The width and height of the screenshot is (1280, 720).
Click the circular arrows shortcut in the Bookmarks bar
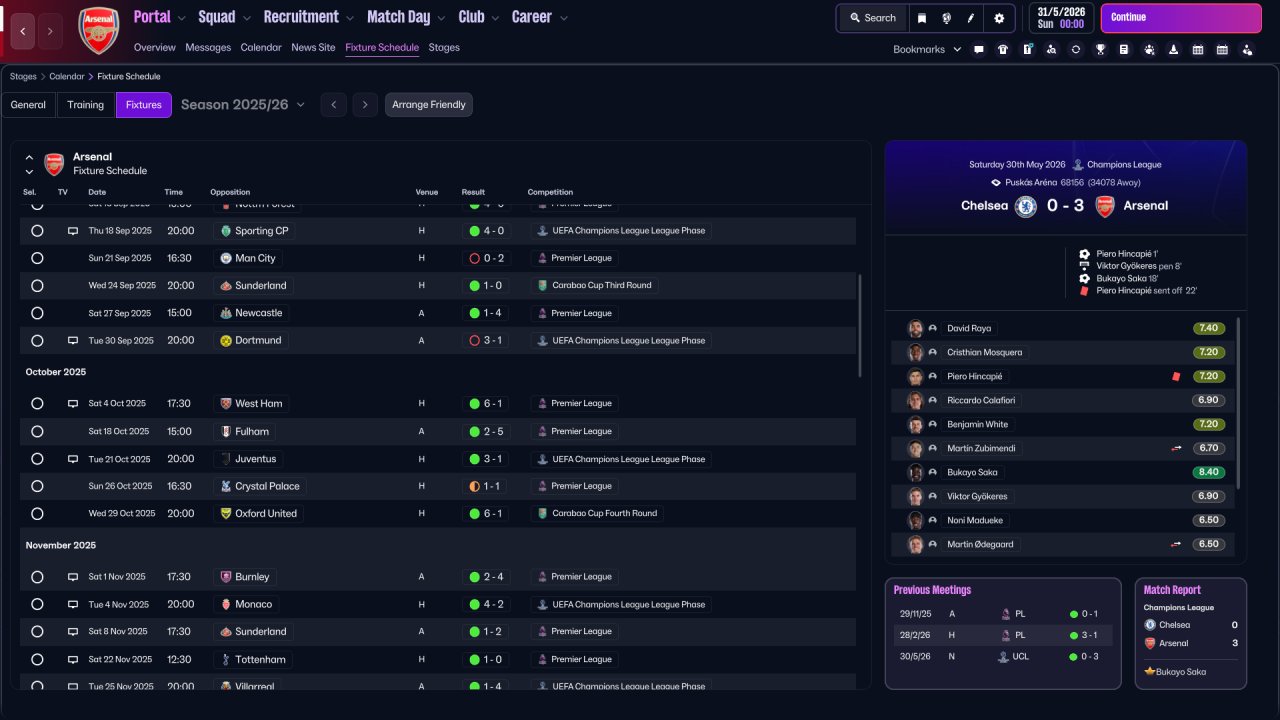coord(1076,49)
